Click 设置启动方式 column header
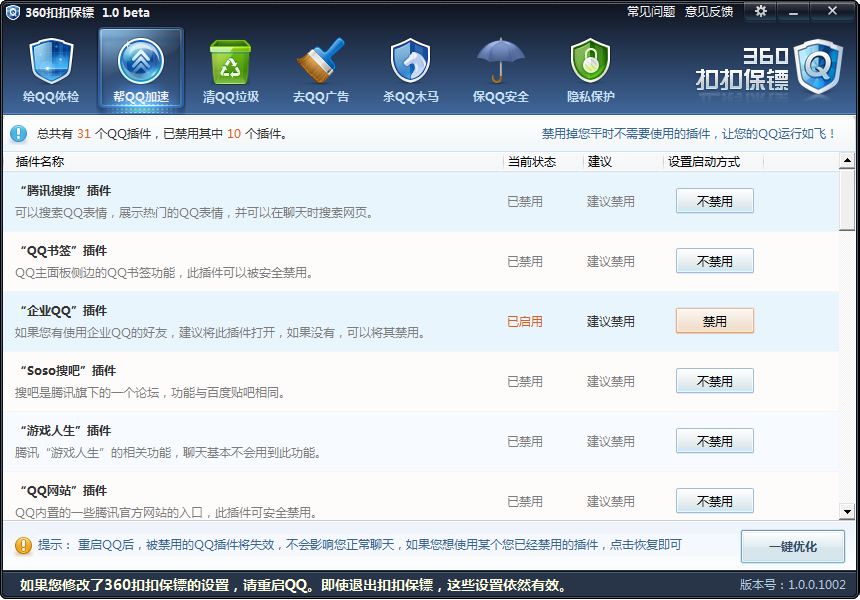 (x=704, y=161)
